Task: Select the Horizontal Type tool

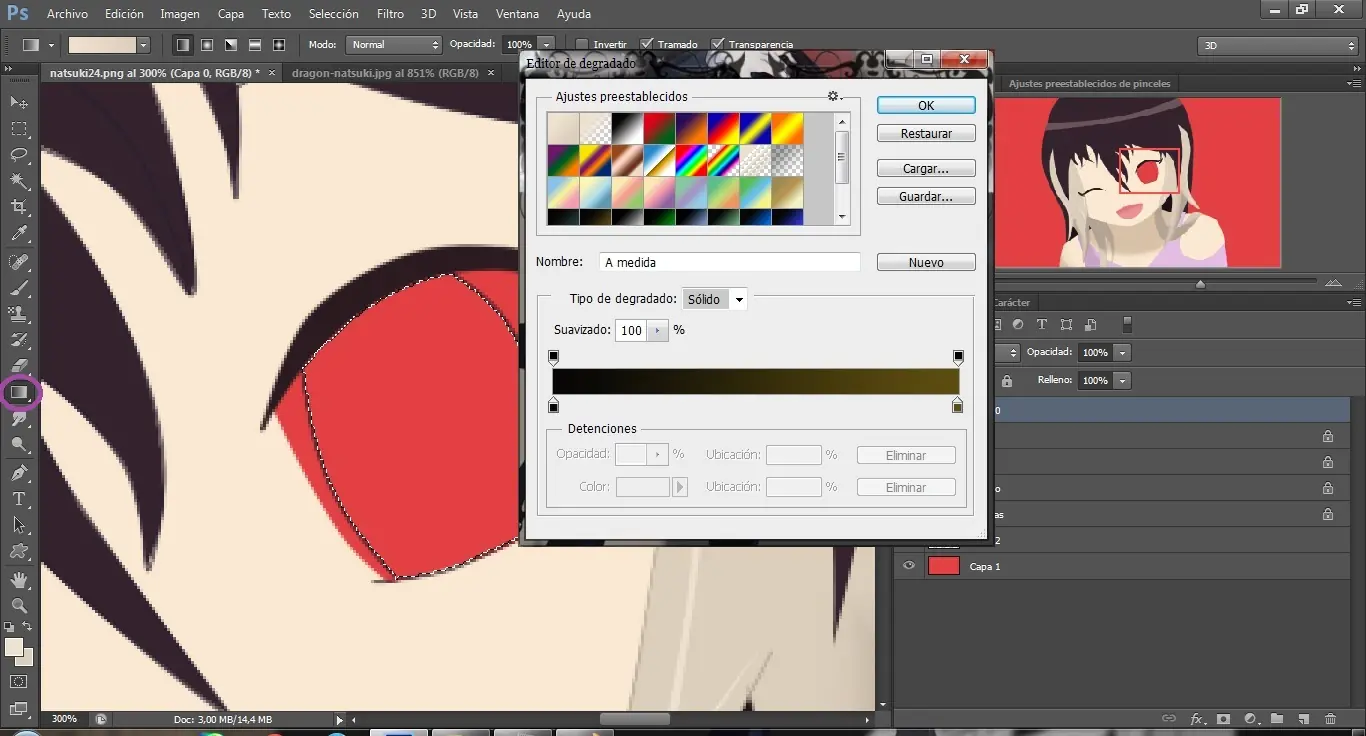Action: (x=19, y=499)
